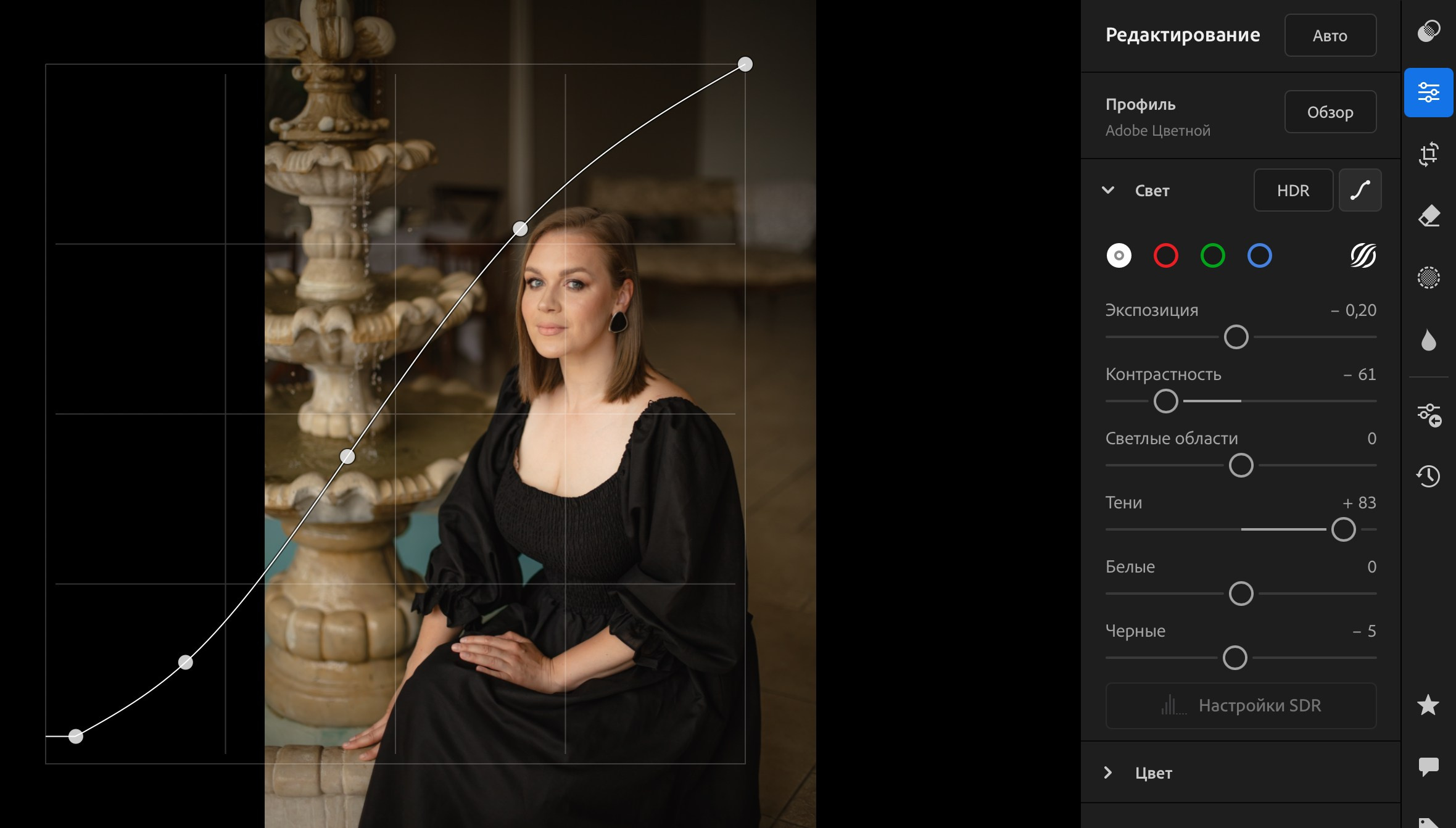Switch to the parametric curve mode icon
Screen dimensions: 1456x828
(1363, 255)
